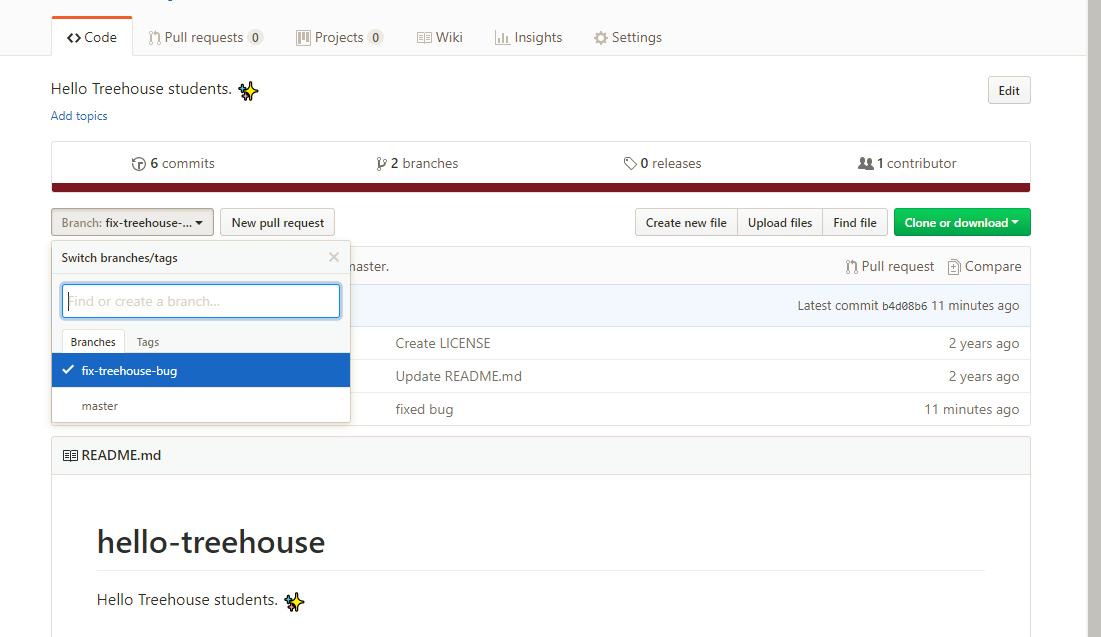
Task: Click the Code brackets icon
Action: tap(74, 38)
